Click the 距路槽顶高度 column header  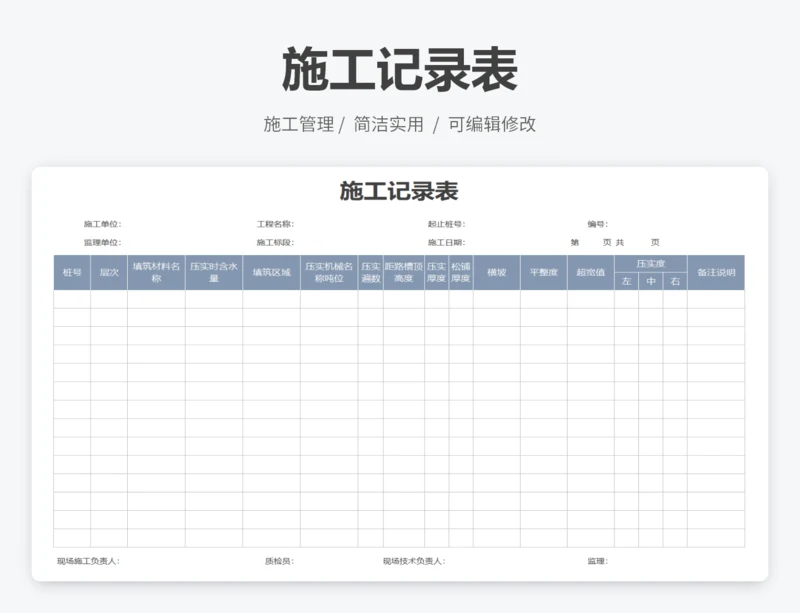404,273
